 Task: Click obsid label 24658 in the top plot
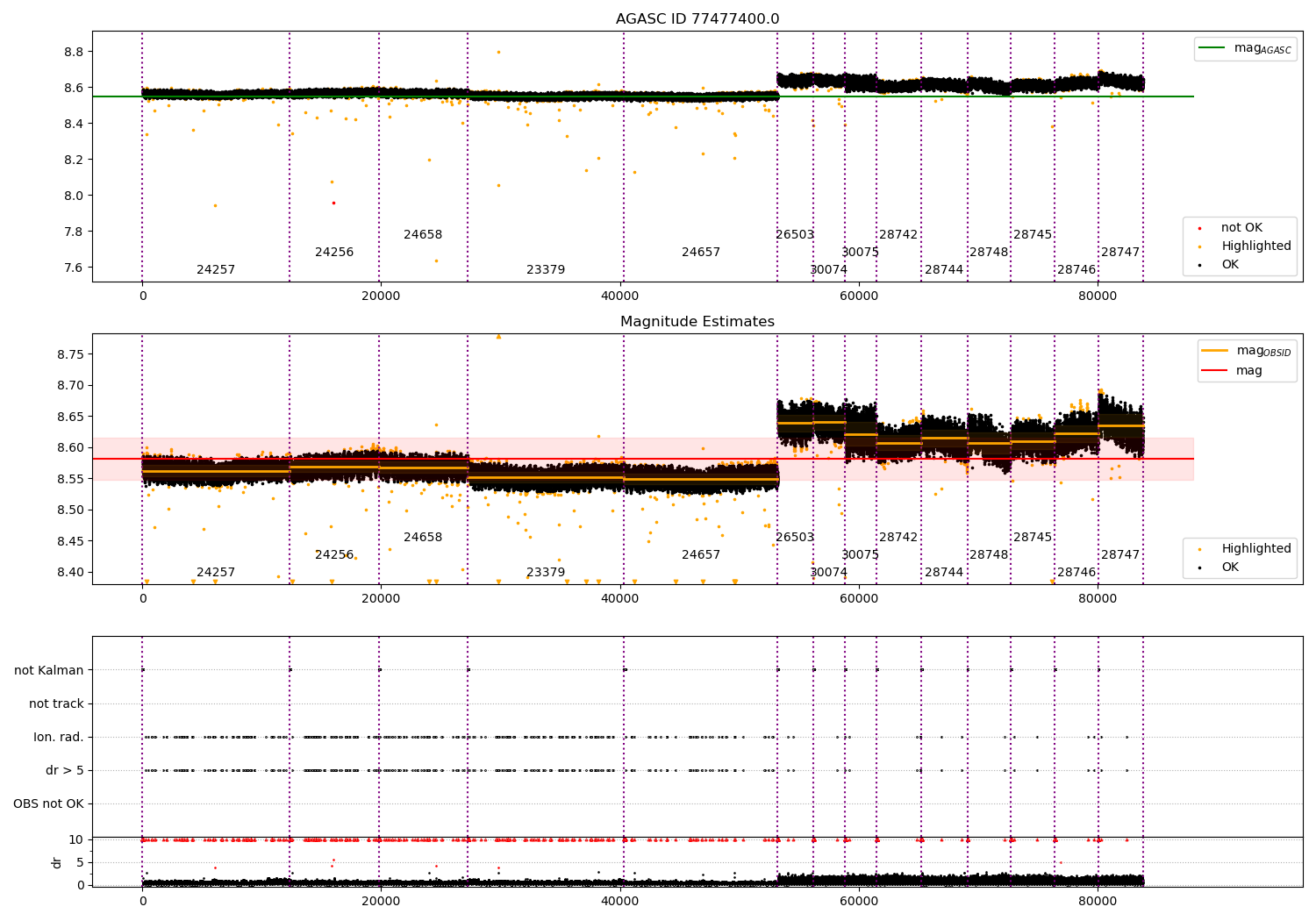pyautogui.click(x=423, y=235)
